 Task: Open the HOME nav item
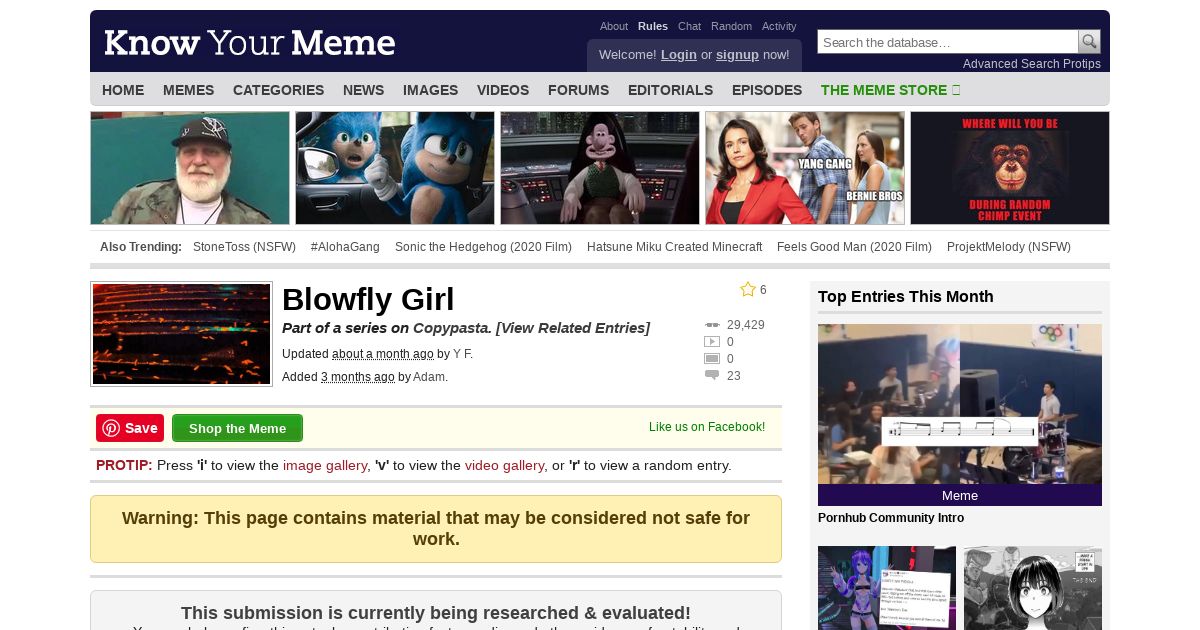click(x=123, y=90)
